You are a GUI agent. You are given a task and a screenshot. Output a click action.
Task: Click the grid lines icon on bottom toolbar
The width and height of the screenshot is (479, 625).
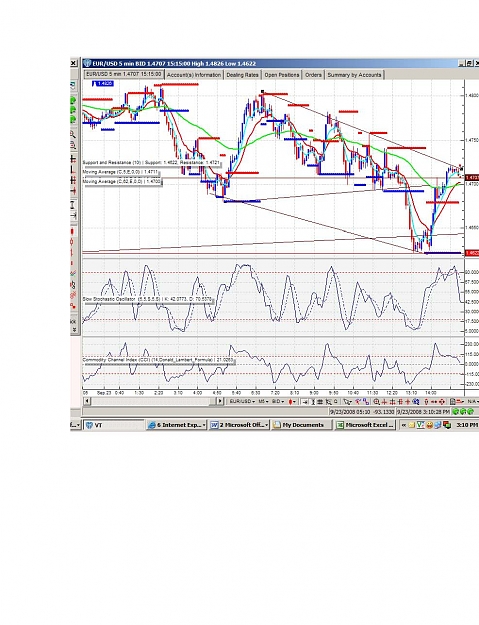tap(320, 401)
